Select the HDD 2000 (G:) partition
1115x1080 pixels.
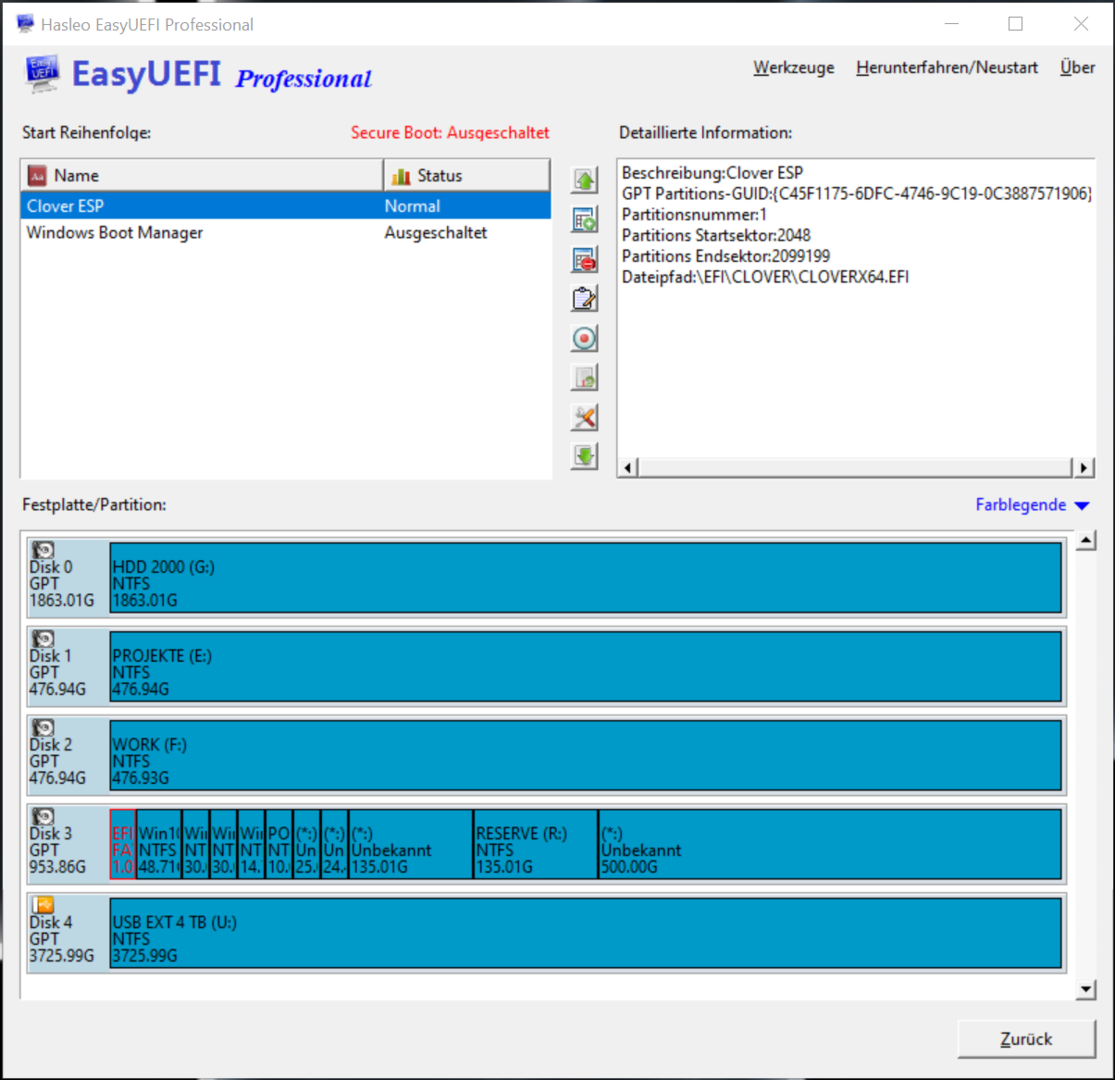point(585,577)
